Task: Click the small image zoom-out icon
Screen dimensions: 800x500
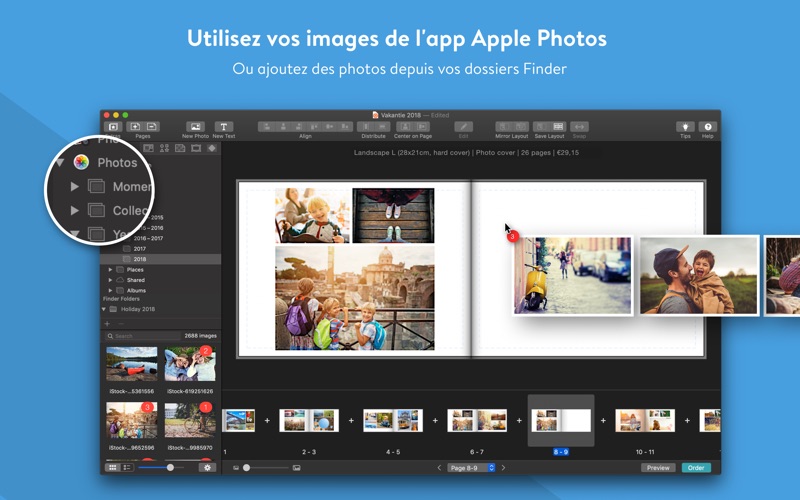Action: pyautogui.click(x=236, y=467)
